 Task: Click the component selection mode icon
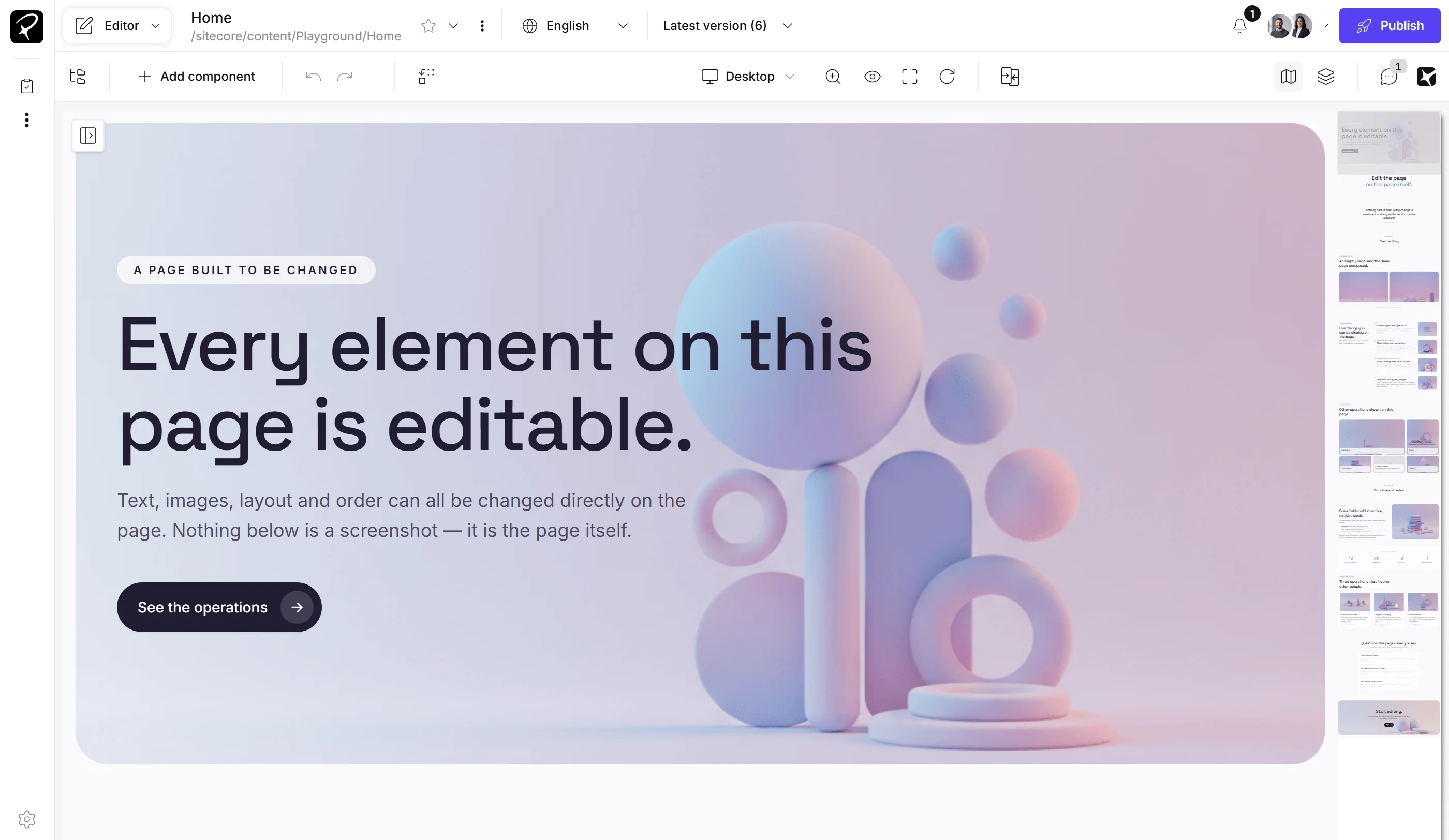[x=426, y=77]
